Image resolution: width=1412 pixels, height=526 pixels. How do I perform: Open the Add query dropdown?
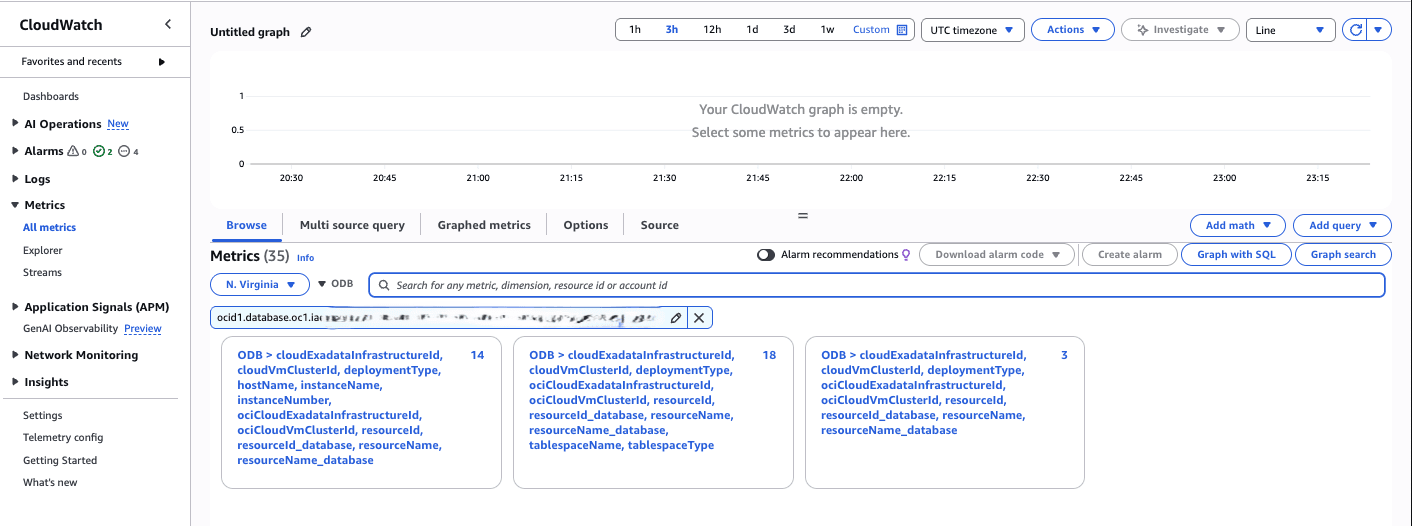click(1342, 225)
